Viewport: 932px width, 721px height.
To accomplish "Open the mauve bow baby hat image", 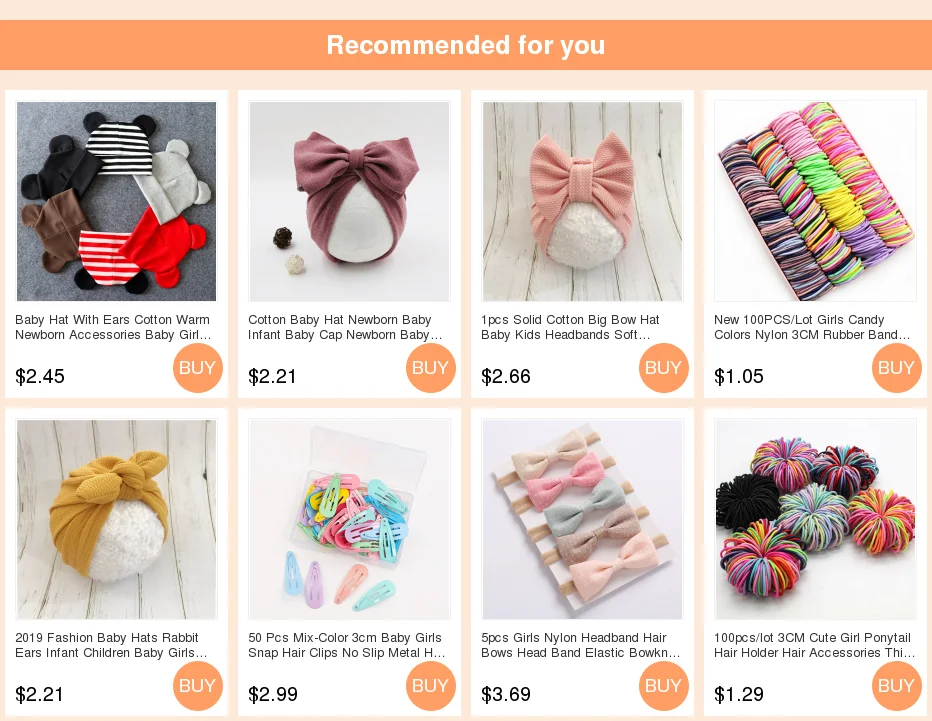I will coord(350,201).
